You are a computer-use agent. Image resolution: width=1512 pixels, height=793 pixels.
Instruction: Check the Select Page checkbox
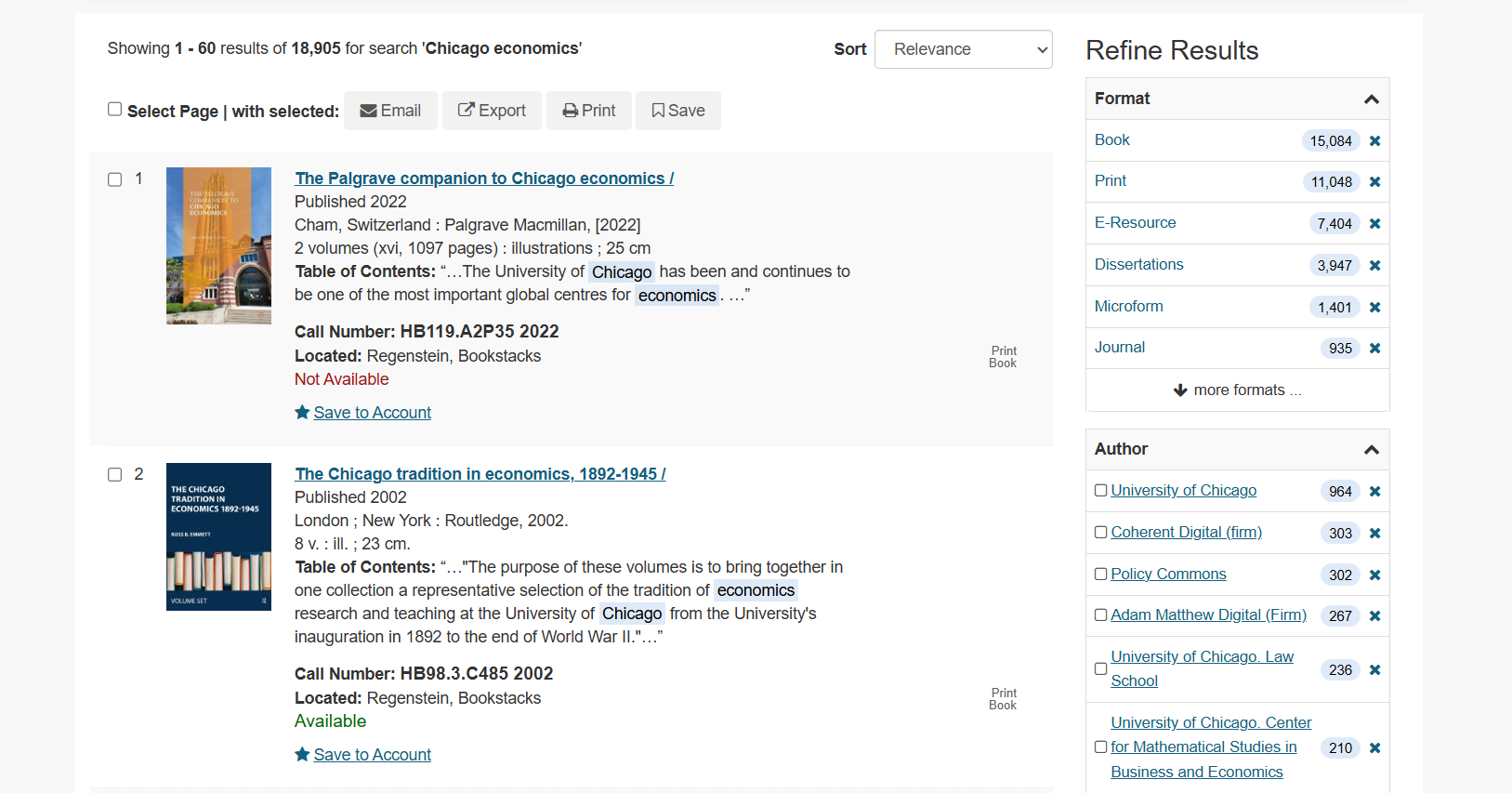[114, 110]
